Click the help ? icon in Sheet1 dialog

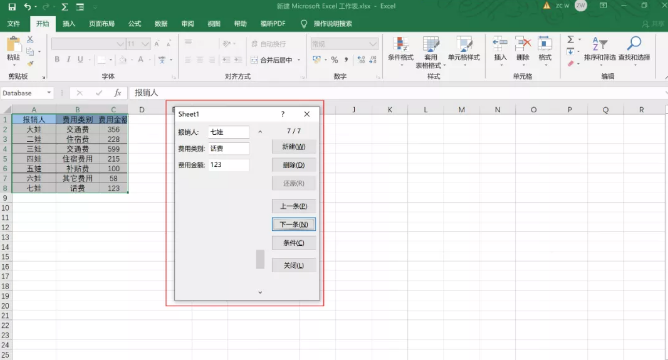tap(282, 114)
